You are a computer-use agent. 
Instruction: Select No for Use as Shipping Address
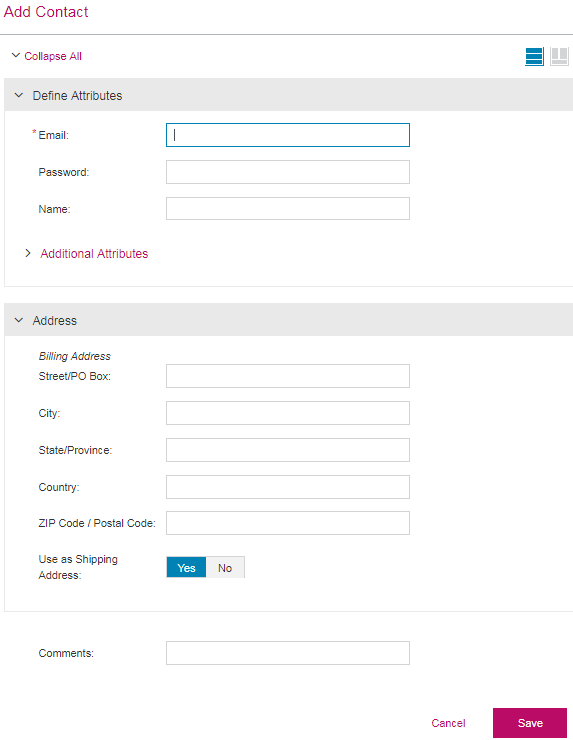[x=225, y=567]
